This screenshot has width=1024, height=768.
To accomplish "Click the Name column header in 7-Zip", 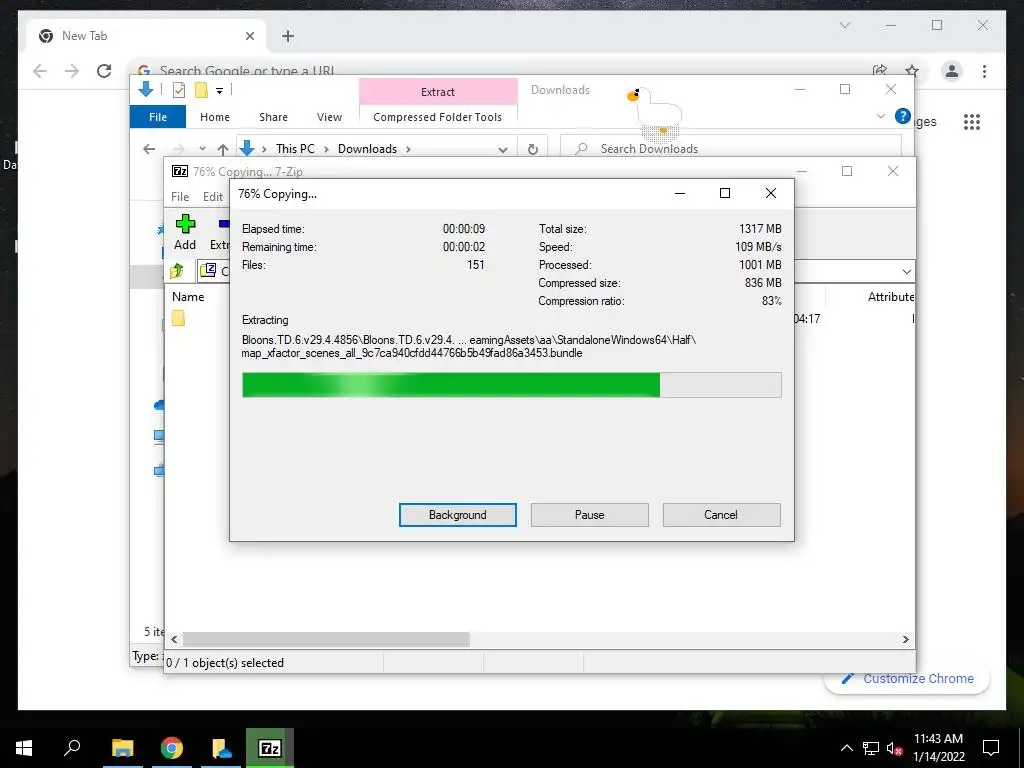I will 188,296.
